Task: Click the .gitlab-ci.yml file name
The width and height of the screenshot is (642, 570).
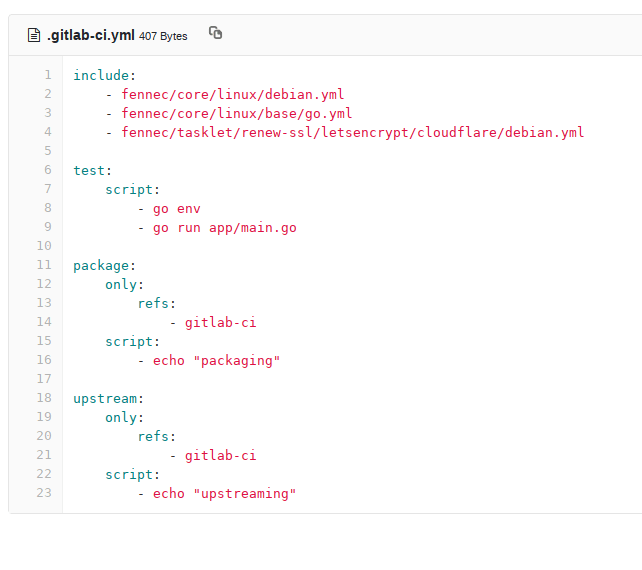Action: point(90,35)
